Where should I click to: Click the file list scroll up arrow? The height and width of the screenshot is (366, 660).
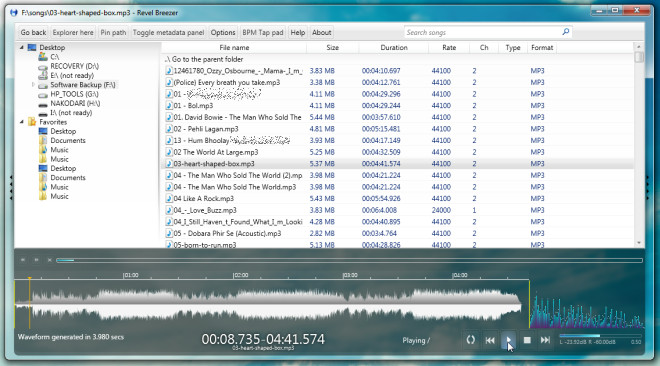639,47
